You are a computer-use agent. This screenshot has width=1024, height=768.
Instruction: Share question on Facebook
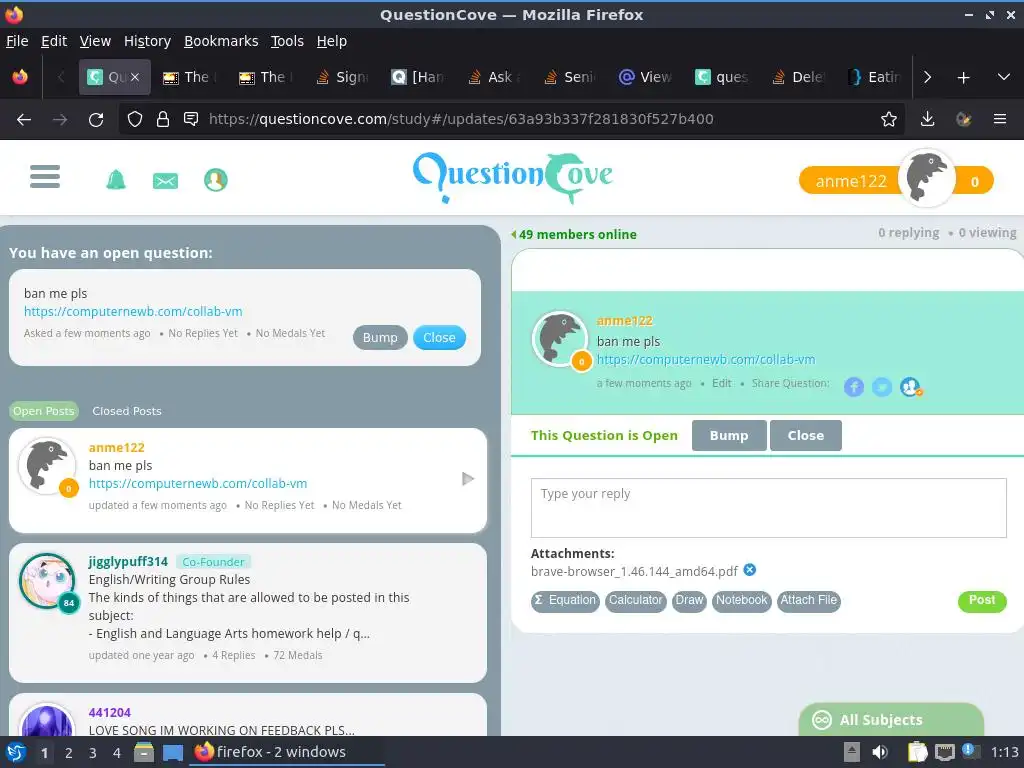pyautogui.click(x=854, y=387)
